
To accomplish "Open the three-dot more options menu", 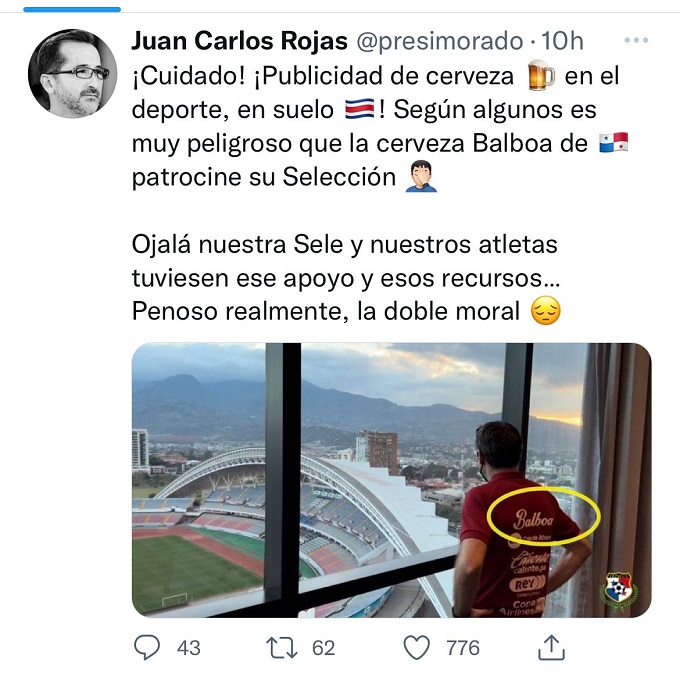I will (636, 40).
